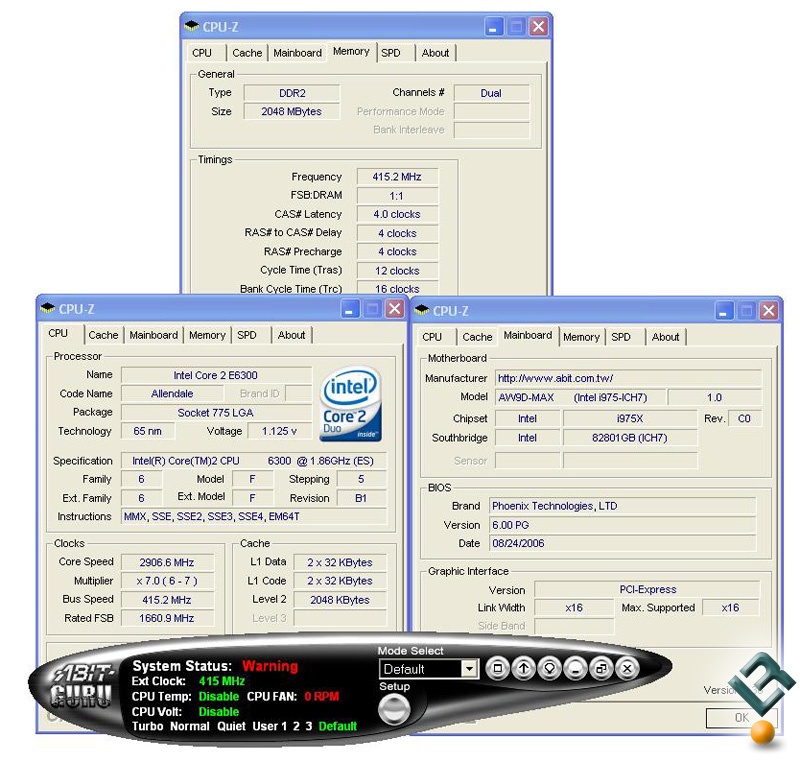This screenshot has height=762, width=800.
Task: Click the memory Size field 2048 MBytes
Action: (x=292, y=112)
